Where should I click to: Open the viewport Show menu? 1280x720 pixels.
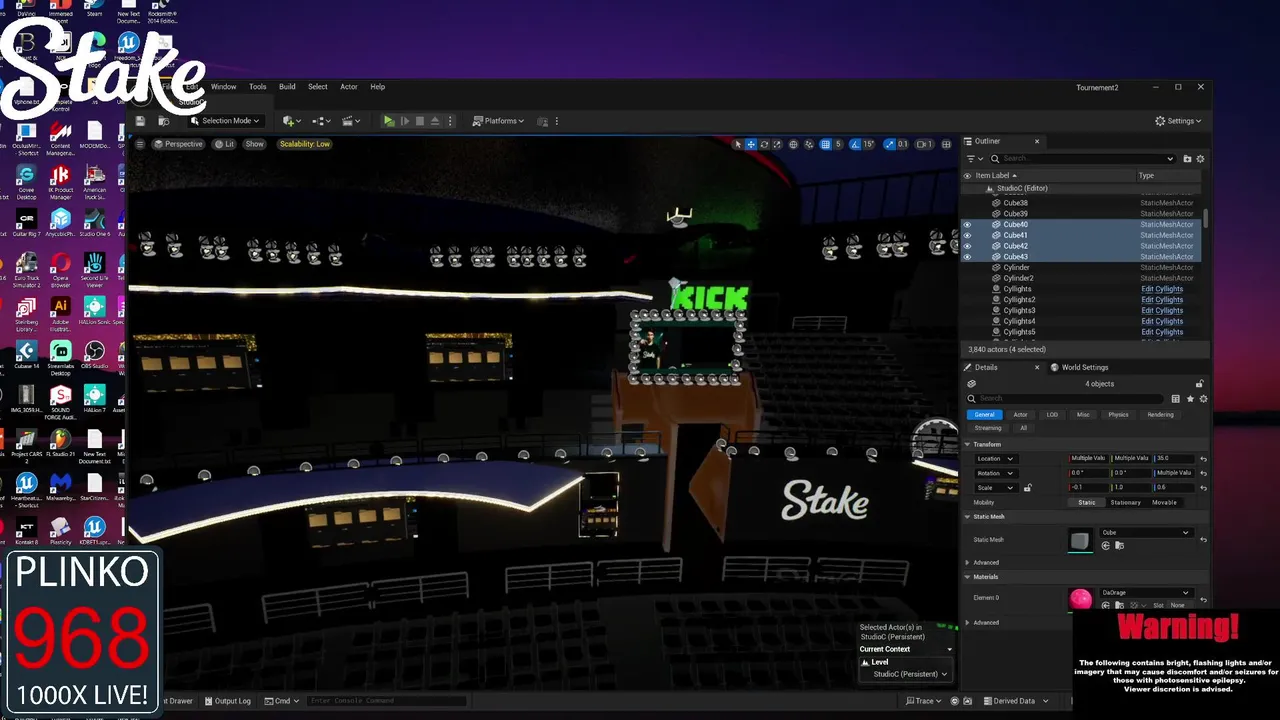point(255,144)
